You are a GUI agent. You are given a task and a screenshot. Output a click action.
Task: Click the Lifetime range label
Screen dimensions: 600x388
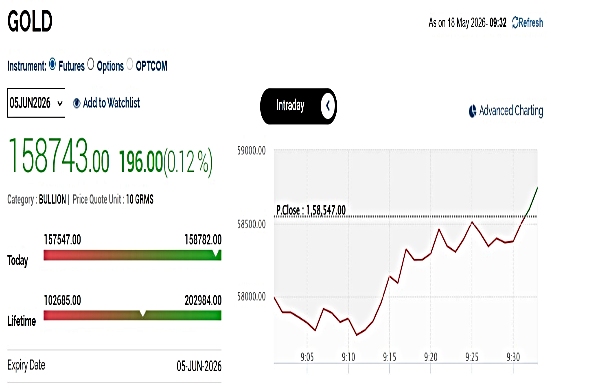click(22, 321)
